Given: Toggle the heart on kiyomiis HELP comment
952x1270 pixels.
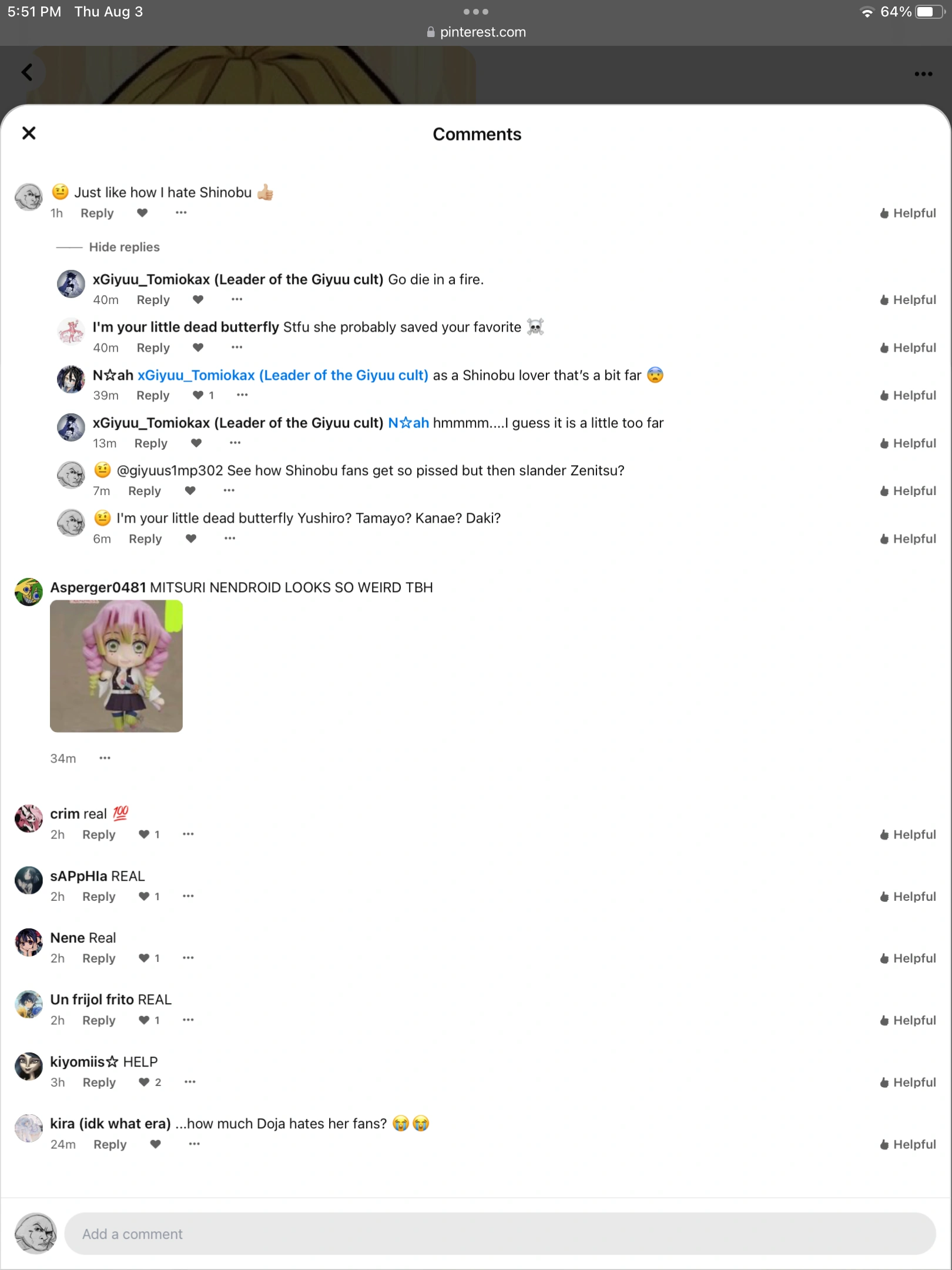Looking at the screenshot, I should (x=144, y=1082).
